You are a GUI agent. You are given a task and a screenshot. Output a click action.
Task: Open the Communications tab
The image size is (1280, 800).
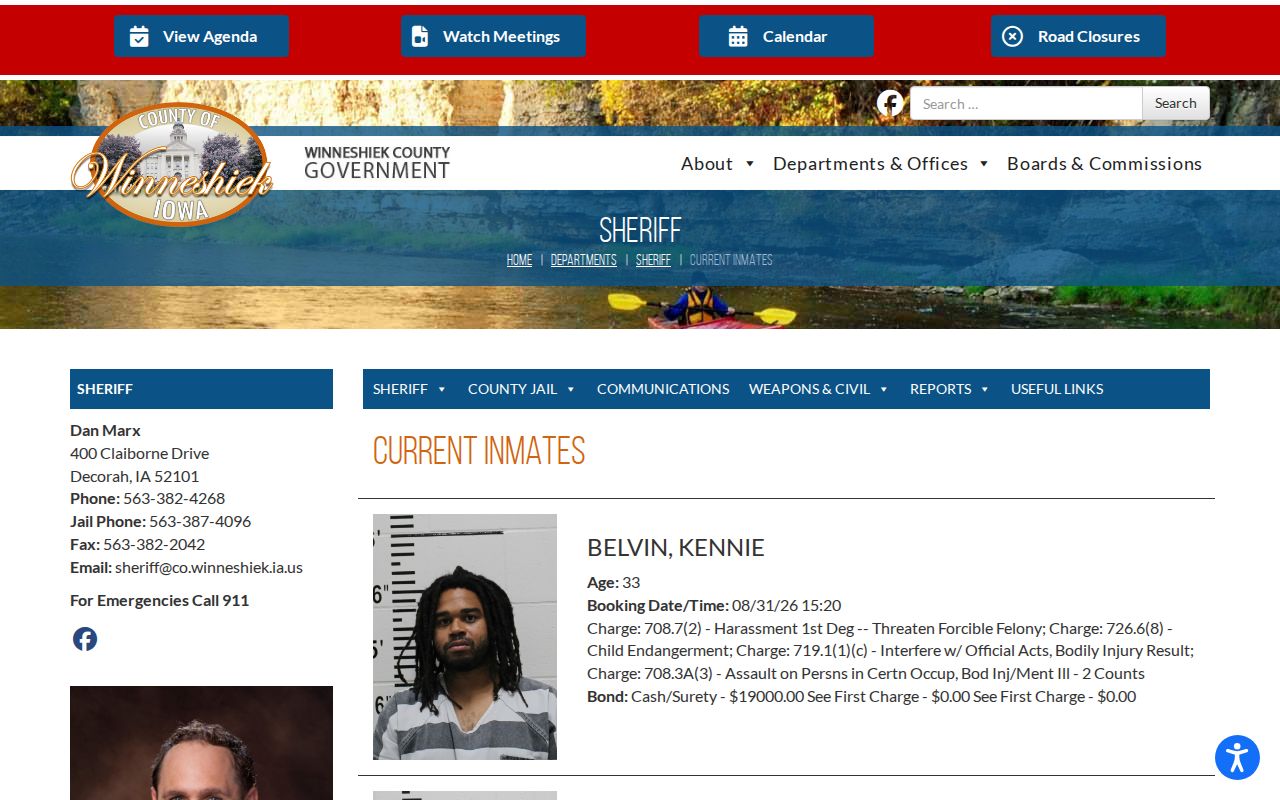(x=663, y=389)
